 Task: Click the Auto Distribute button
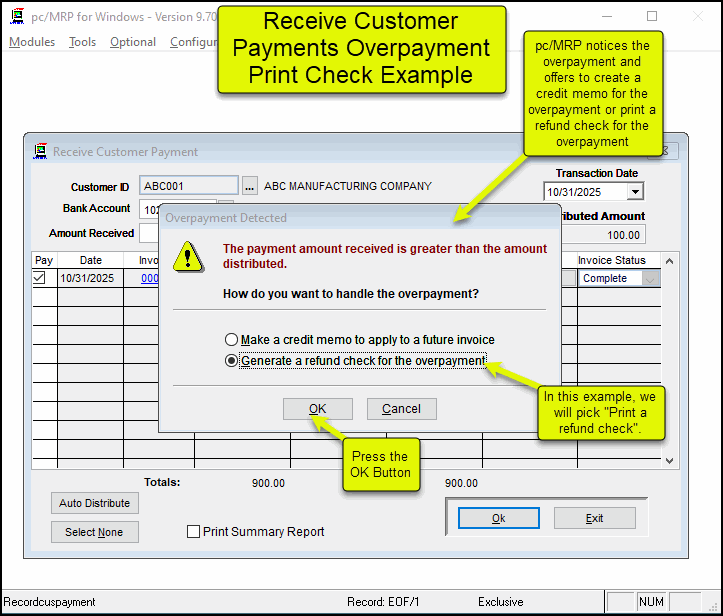(95, 503)
